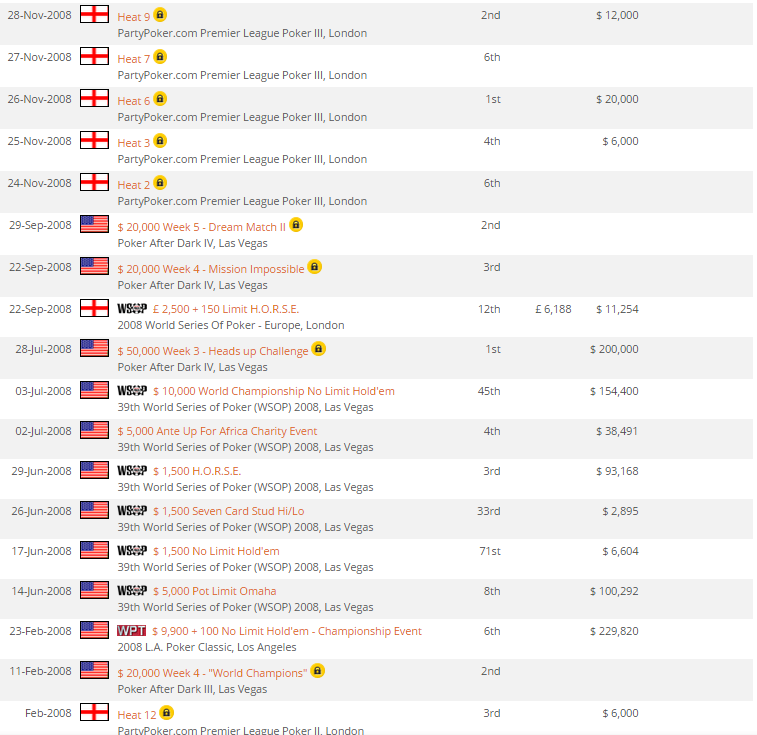Screen dimensions: 757x735
Task: Click the lock icon beside Heat 6
Action: [x=160, y=99]
